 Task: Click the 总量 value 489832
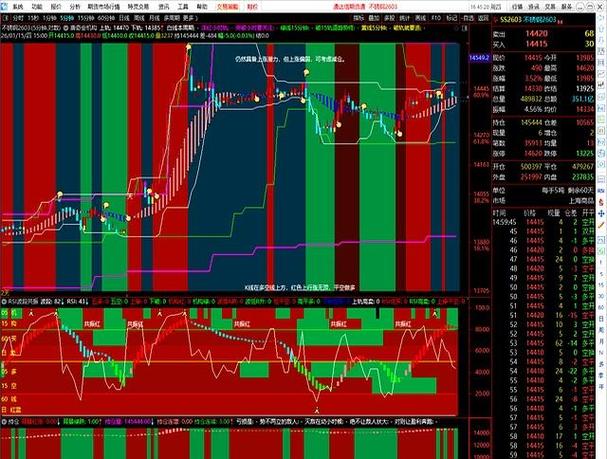[531, 99]
